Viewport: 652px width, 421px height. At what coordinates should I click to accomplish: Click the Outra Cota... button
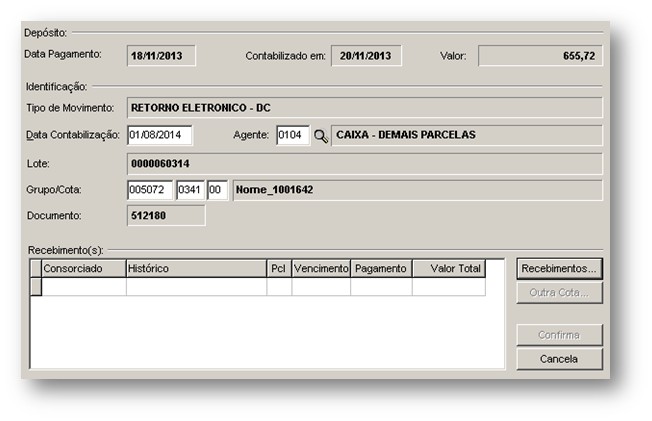click(x=559, y=293)
